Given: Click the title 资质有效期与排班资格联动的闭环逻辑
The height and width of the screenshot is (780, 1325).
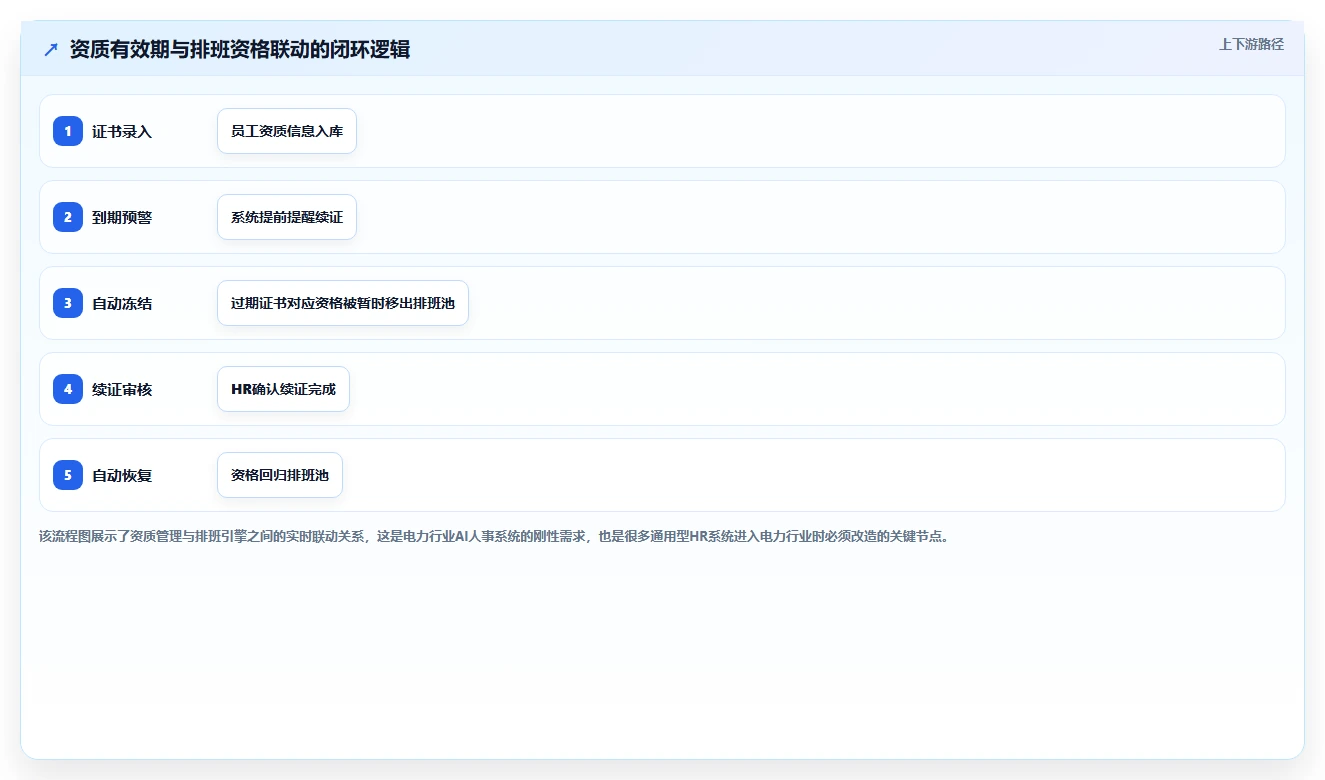Looking at the screenshot, I should (240, 49).
